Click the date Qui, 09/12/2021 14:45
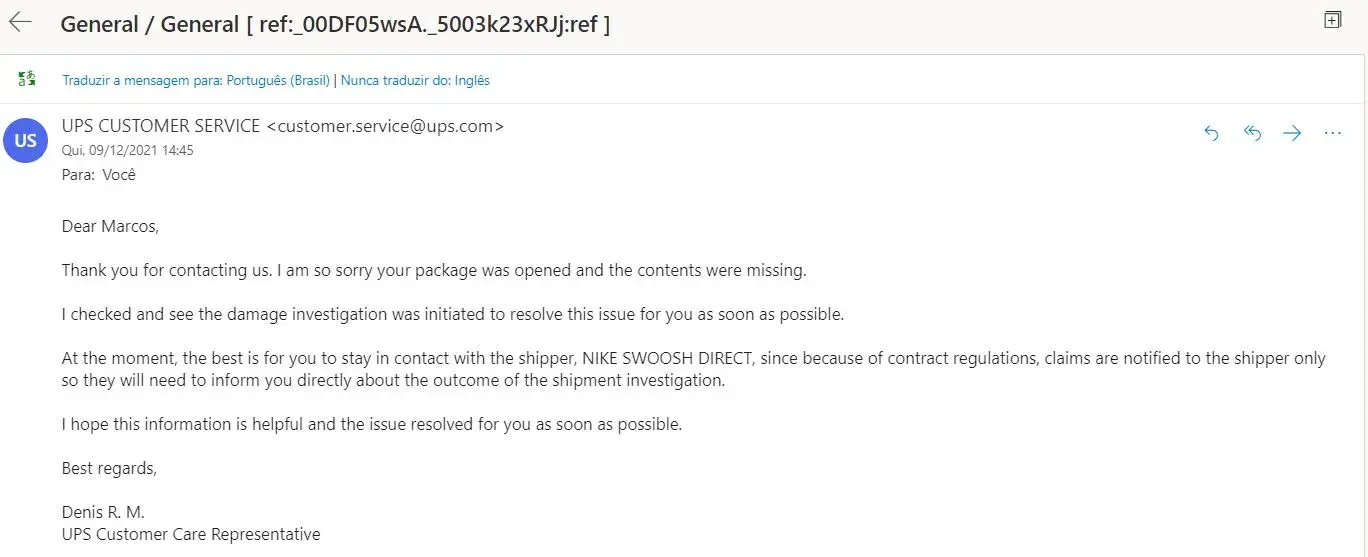This screenshot has height=557, width=1368. click(128, 150)
